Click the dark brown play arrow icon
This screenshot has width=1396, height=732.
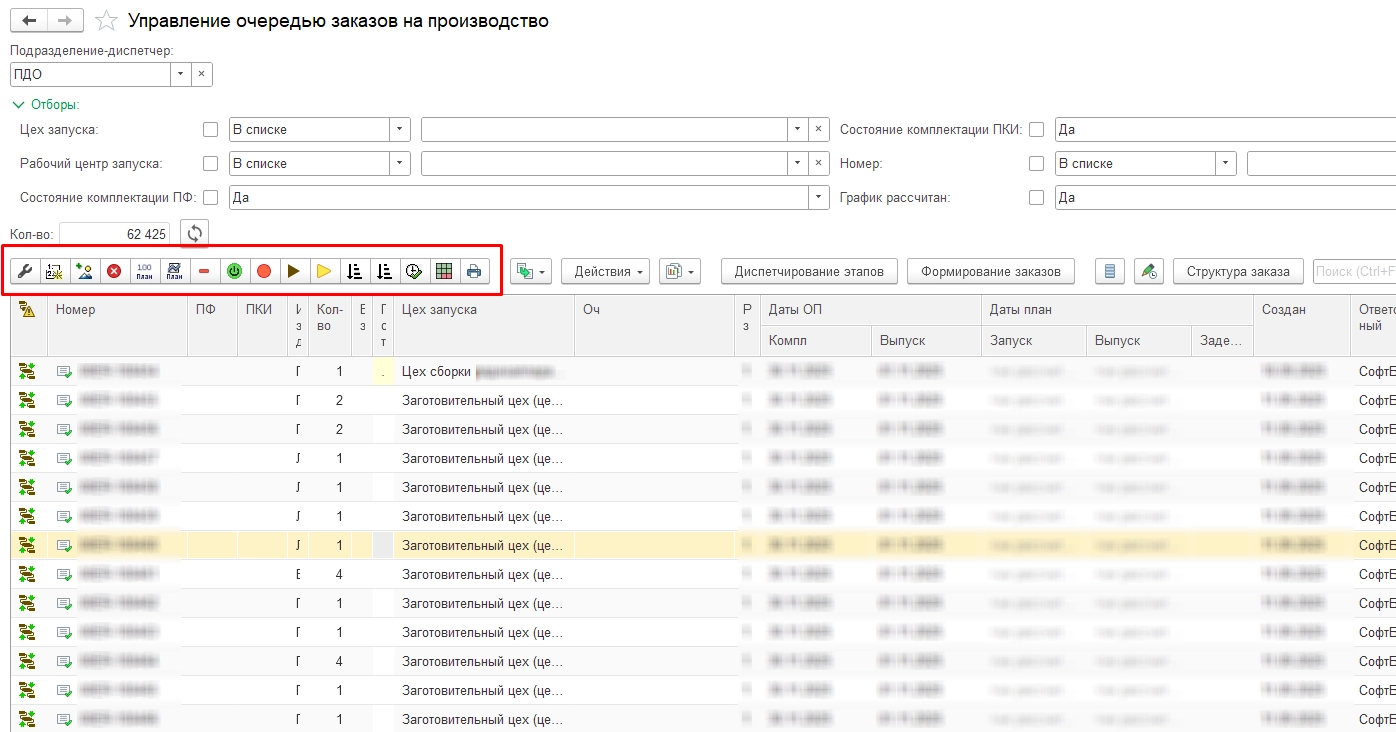click(294, 271)
